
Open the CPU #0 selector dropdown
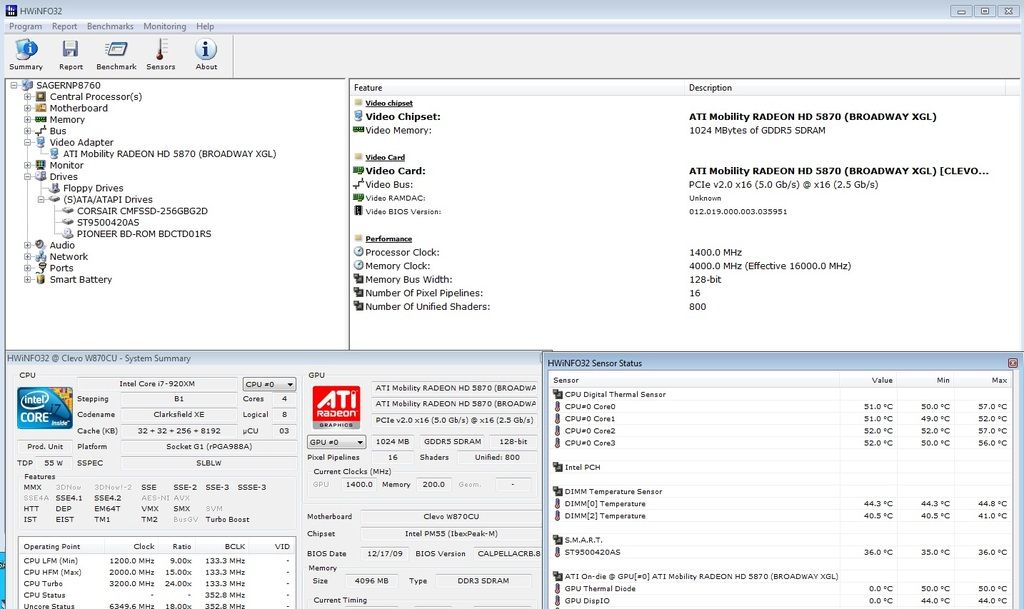coord(269,384)
